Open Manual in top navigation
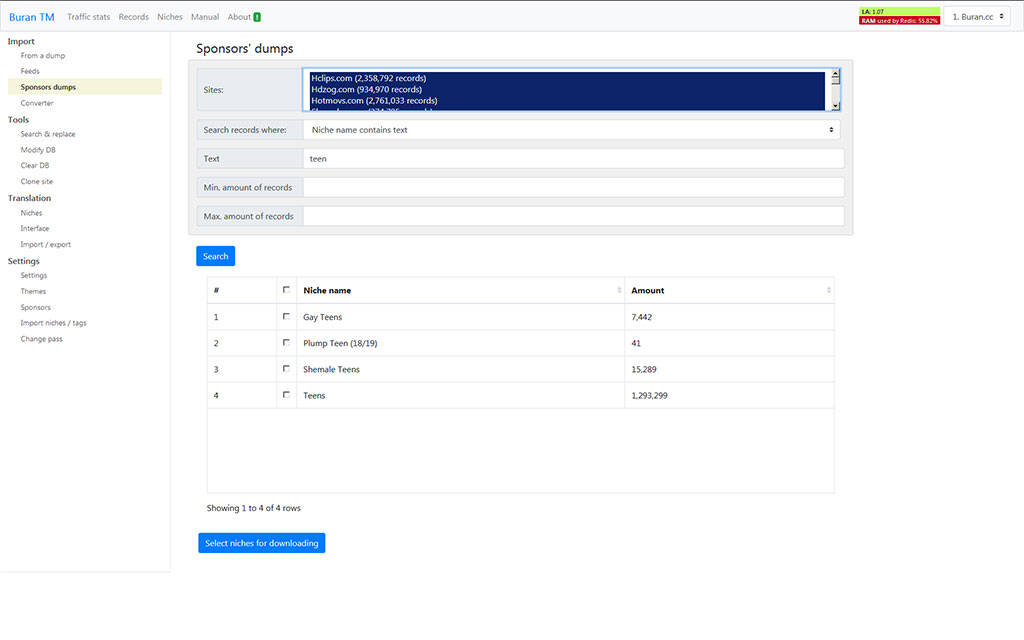 205,17
